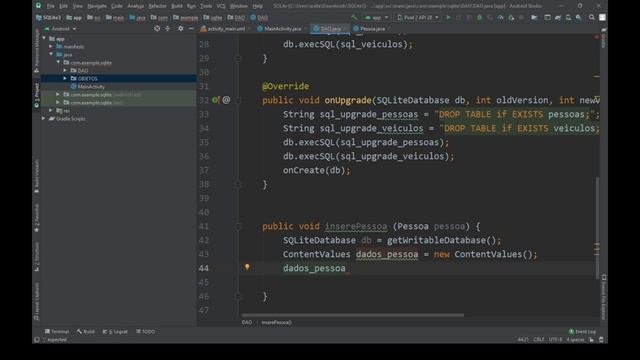Toggle fold marker on line 32 onUpgrade method
The image size is (640, 360).
[x=238, y=100]
